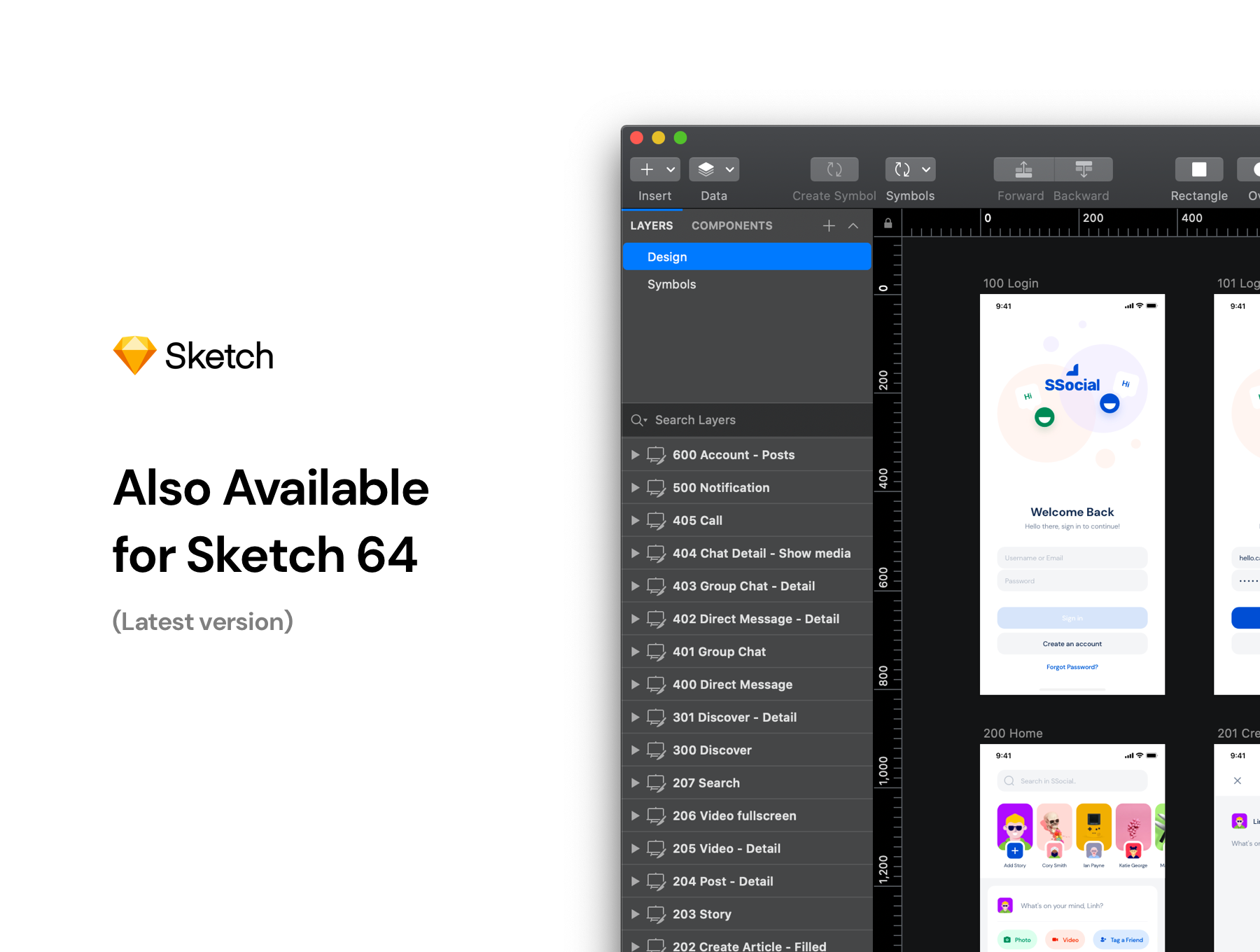1260x952 pixels.
Task: Switch to the Components tab
Action: 731,225
